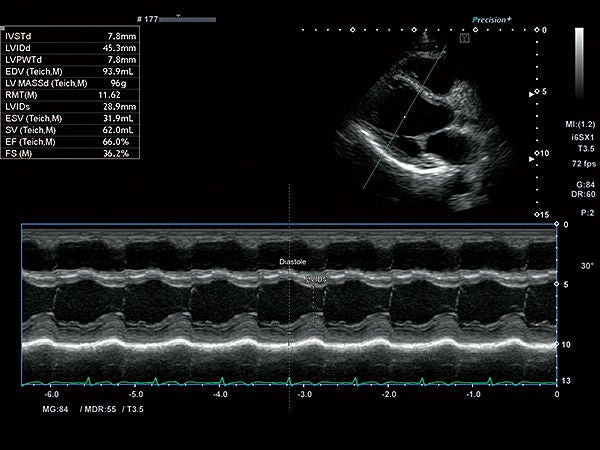
Task: Click the T3.5 frequency below i6SX1
Action: [586, 149]
